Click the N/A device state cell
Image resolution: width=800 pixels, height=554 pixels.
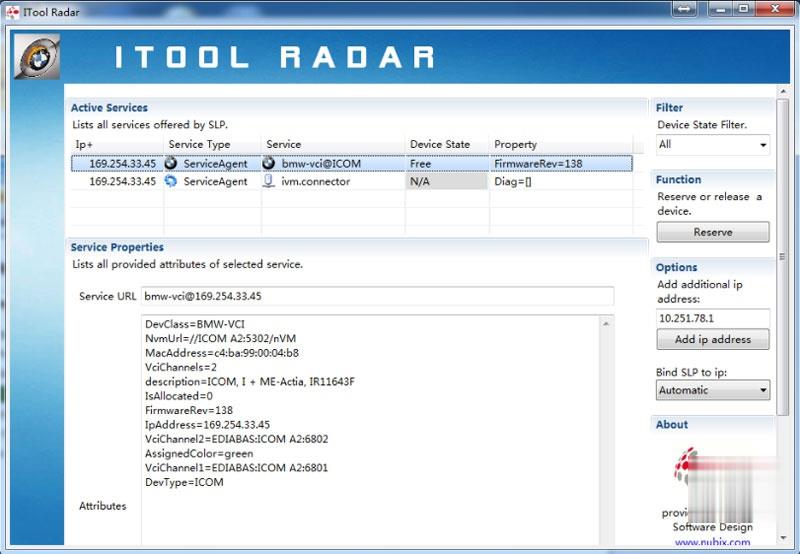coord(447,181)
